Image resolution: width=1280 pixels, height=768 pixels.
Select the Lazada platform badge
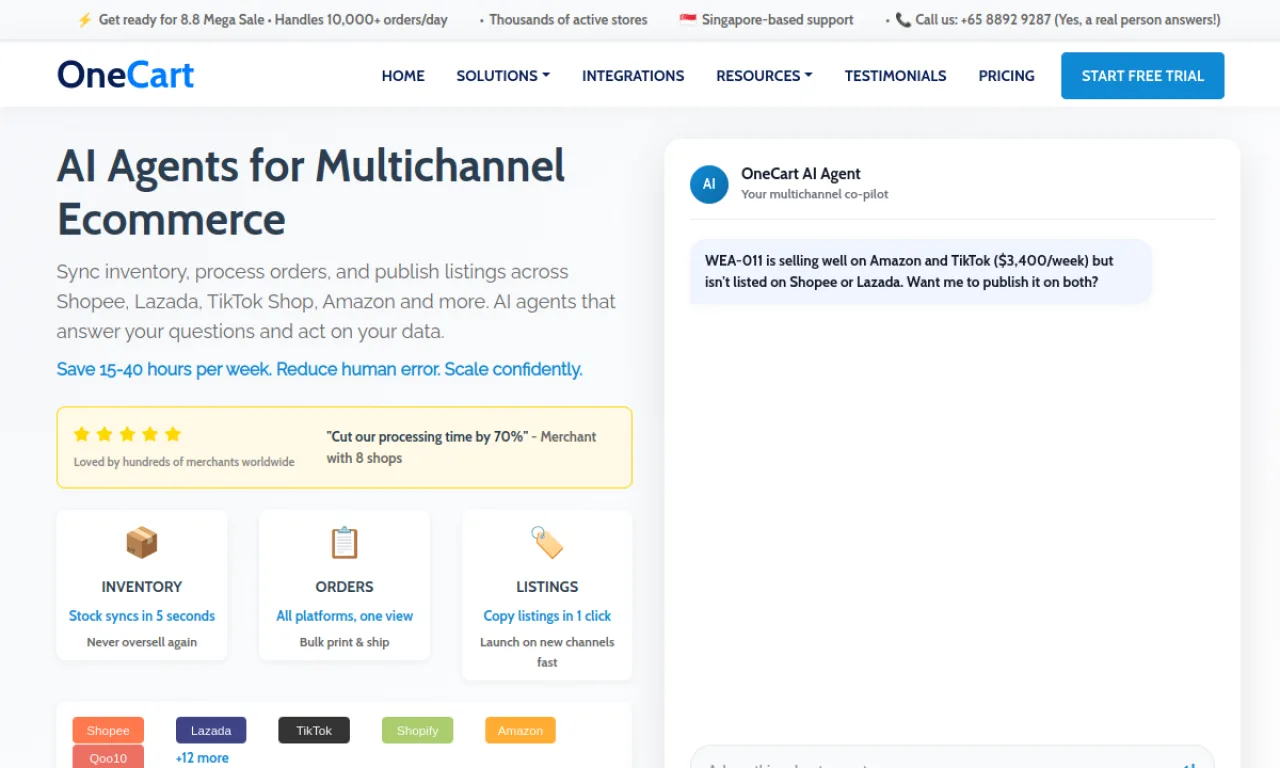(211, 730)
